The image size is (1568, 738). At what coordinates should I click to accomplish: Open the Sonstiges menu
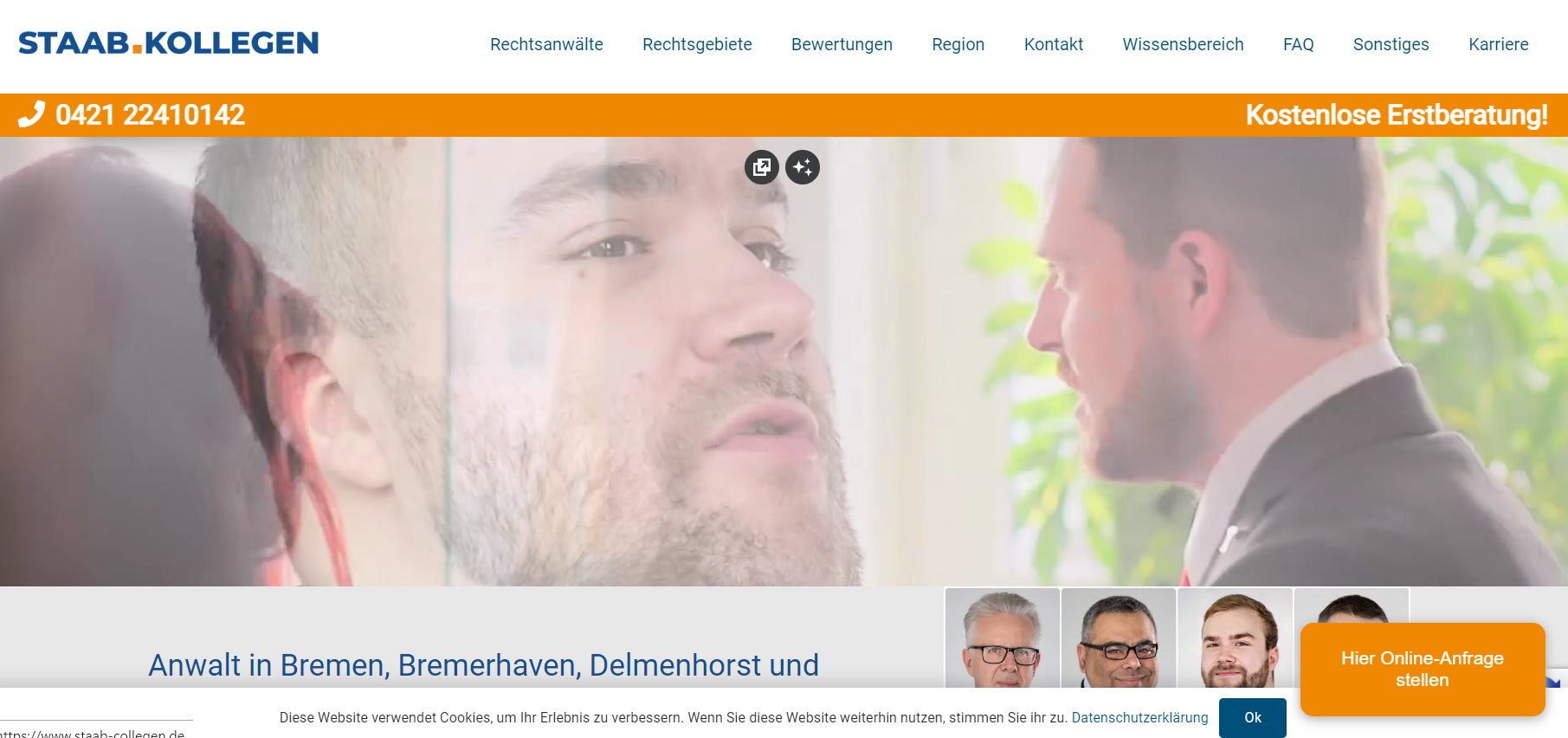pyautogui.click(x=1391, y=44)
